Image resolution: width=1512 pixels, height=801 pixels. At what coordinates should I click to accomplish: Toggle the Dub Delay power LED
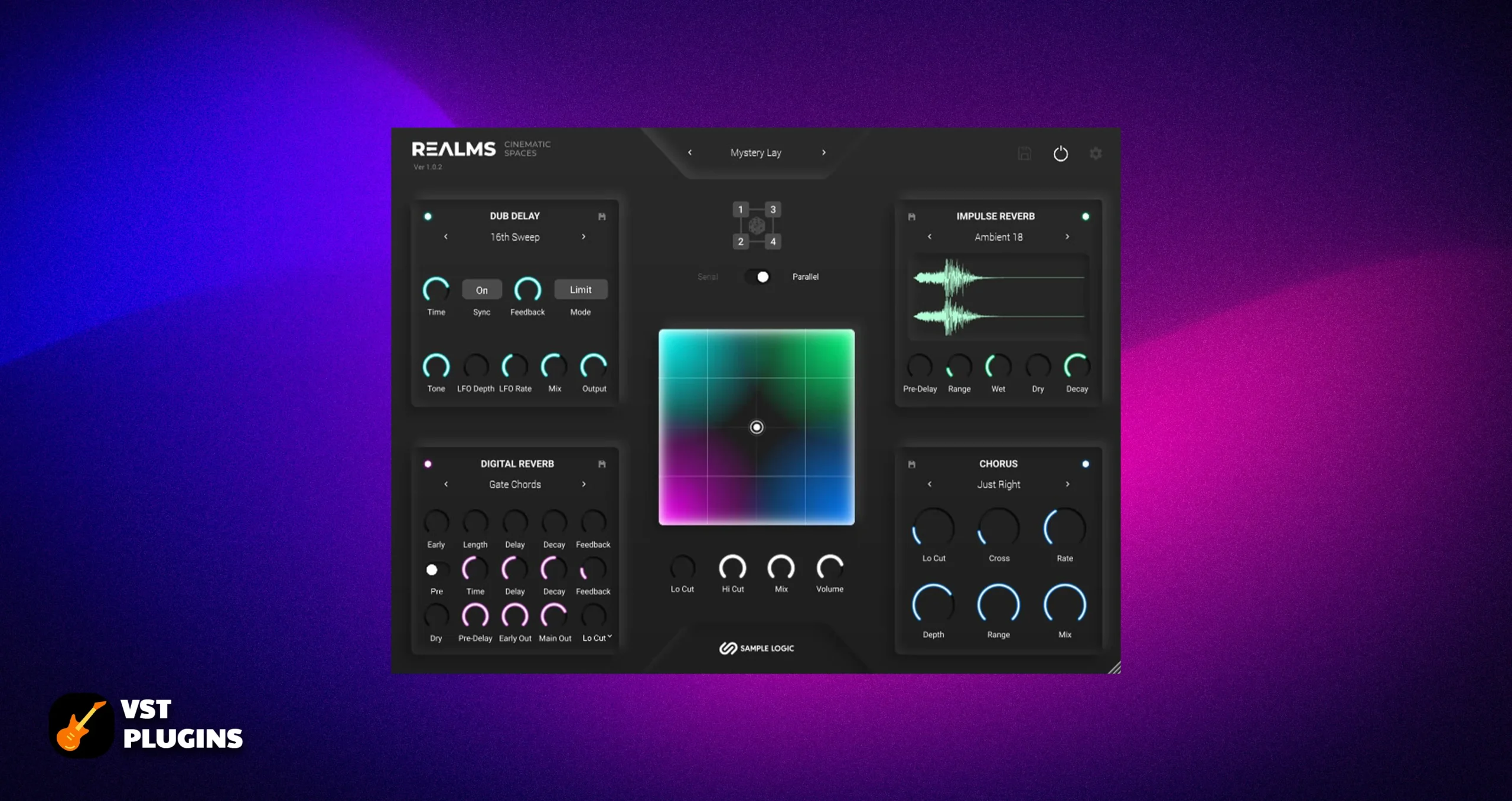click(428, 217)
